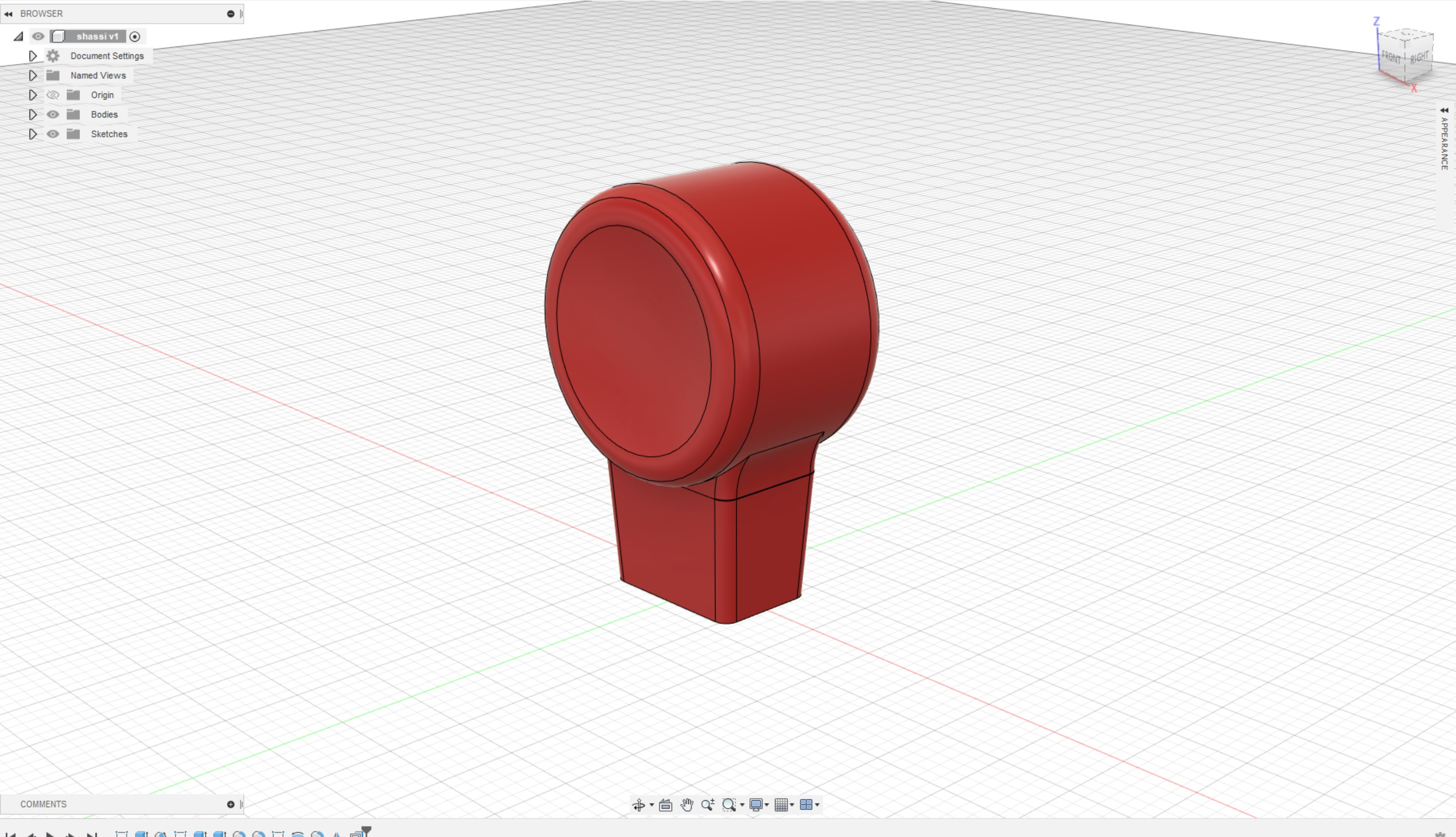Select the Orbit navigation tool
This screenshot has height=837, width=1456.
pos(638,805)
